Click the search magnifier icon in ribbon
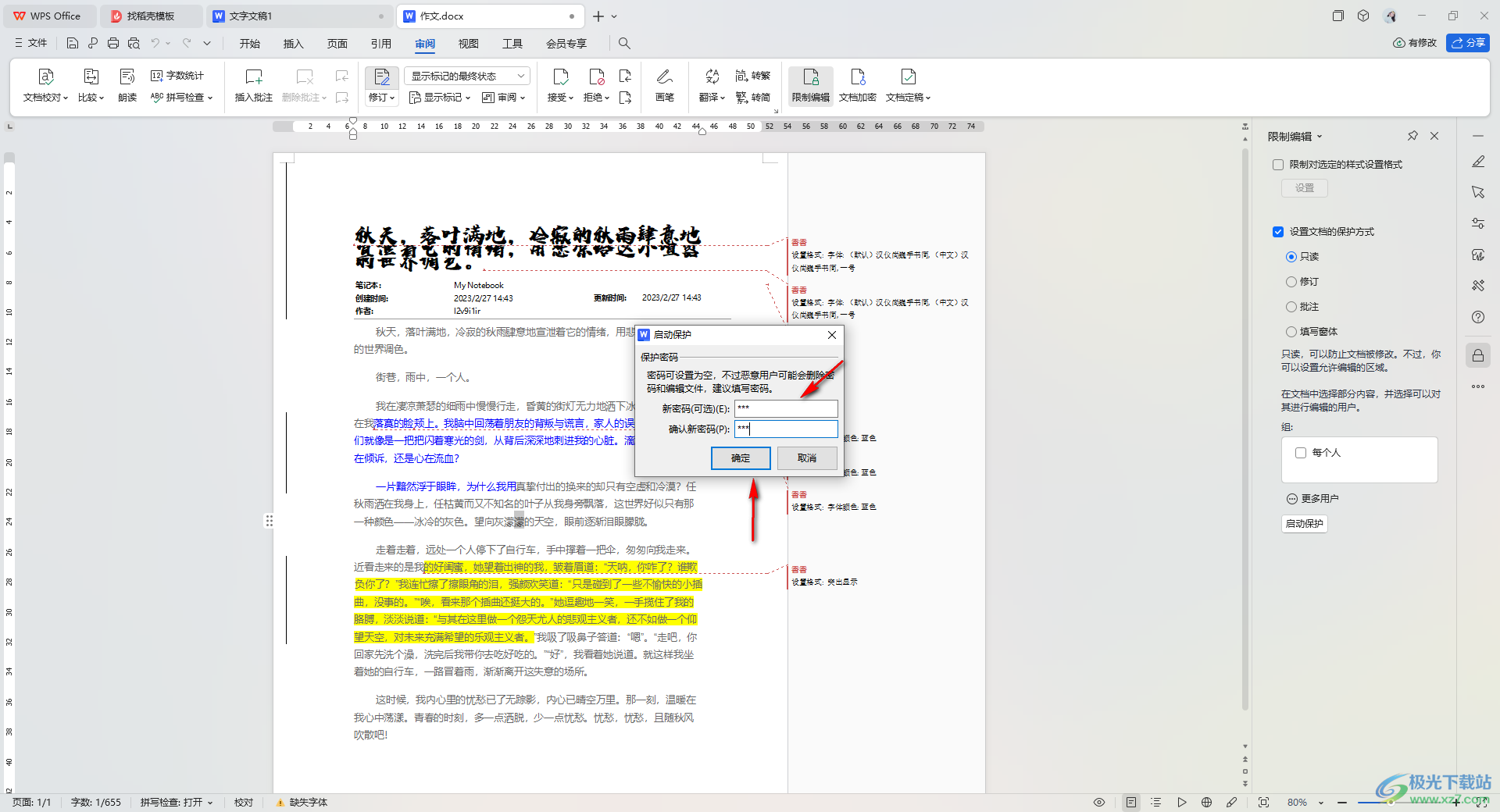The height and width of the screenshot is (812, 1500). point(624,44)
